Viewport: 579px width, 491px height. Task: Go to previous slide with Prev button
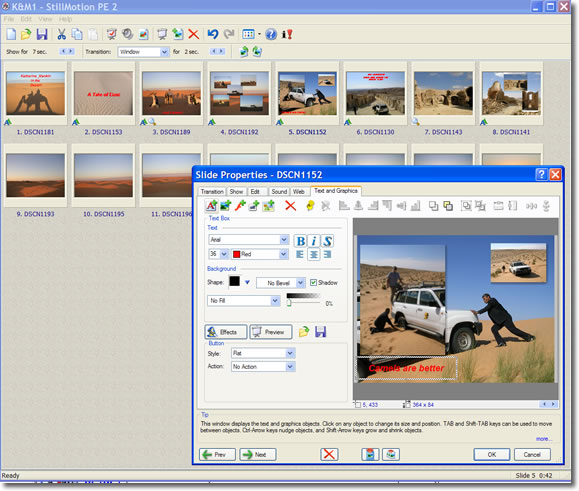pos(217,454)
